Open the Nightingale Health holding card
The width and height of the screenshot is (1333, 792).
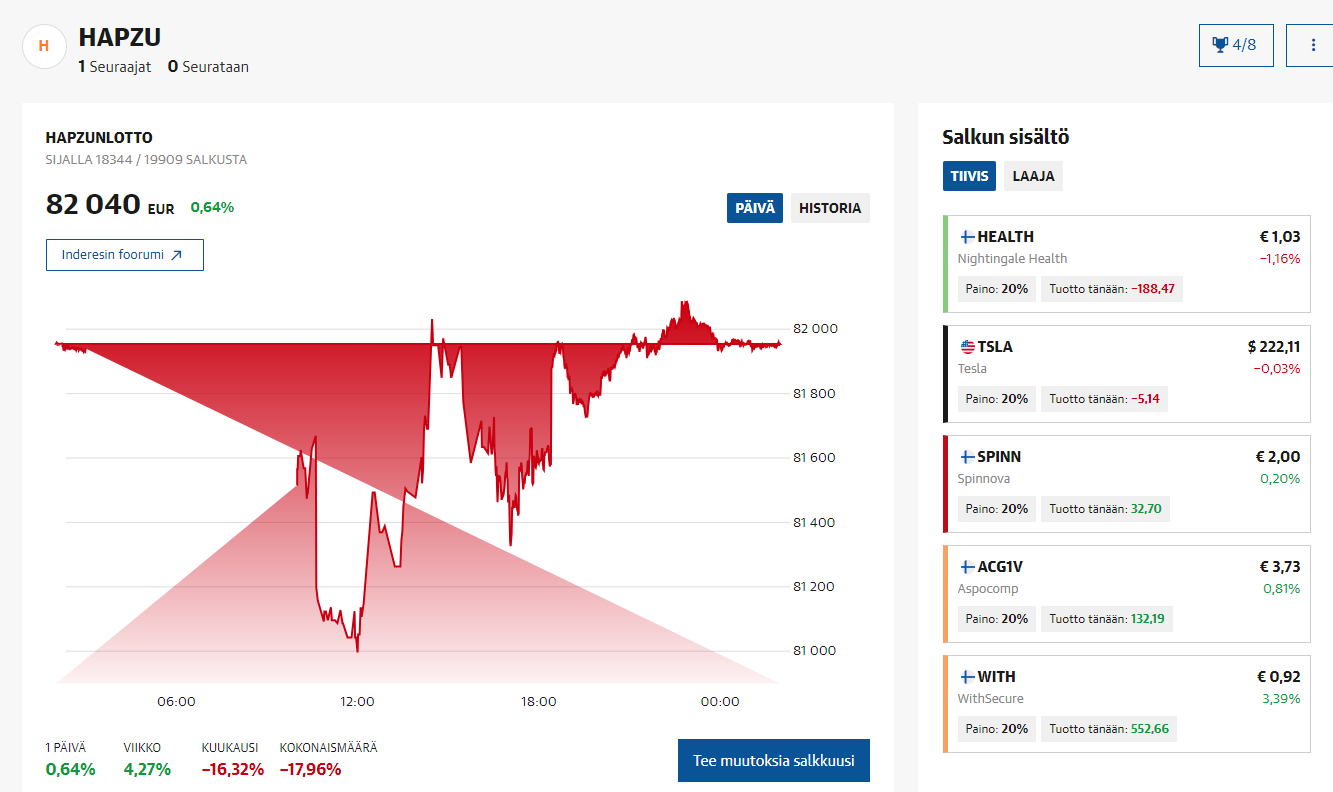click(1125, 263)
